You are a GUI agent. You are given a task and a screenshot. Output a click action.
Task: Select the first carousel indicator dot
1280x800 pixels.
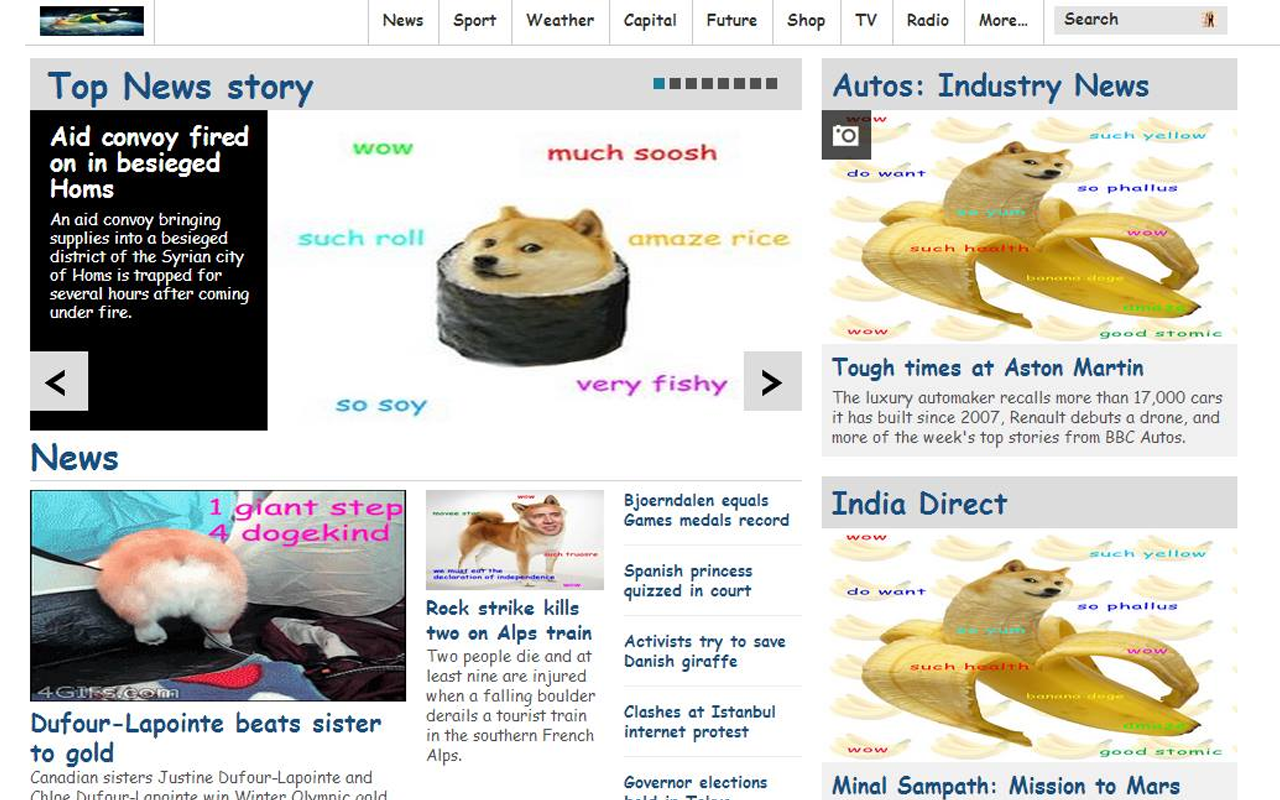click(x=659, y=84)
